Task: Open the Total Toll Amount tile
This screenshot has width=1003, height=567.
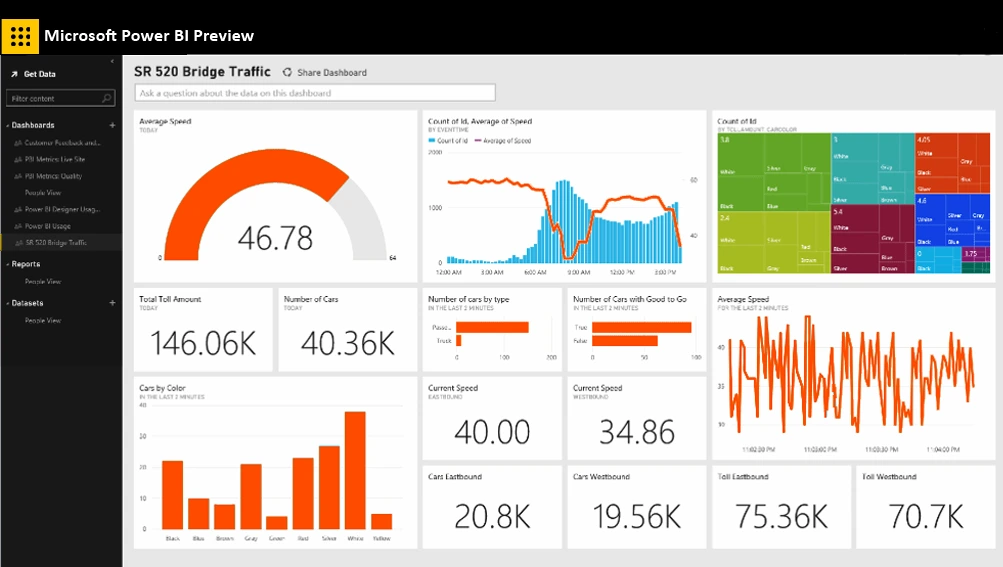Action: click(x=203, y=330)
